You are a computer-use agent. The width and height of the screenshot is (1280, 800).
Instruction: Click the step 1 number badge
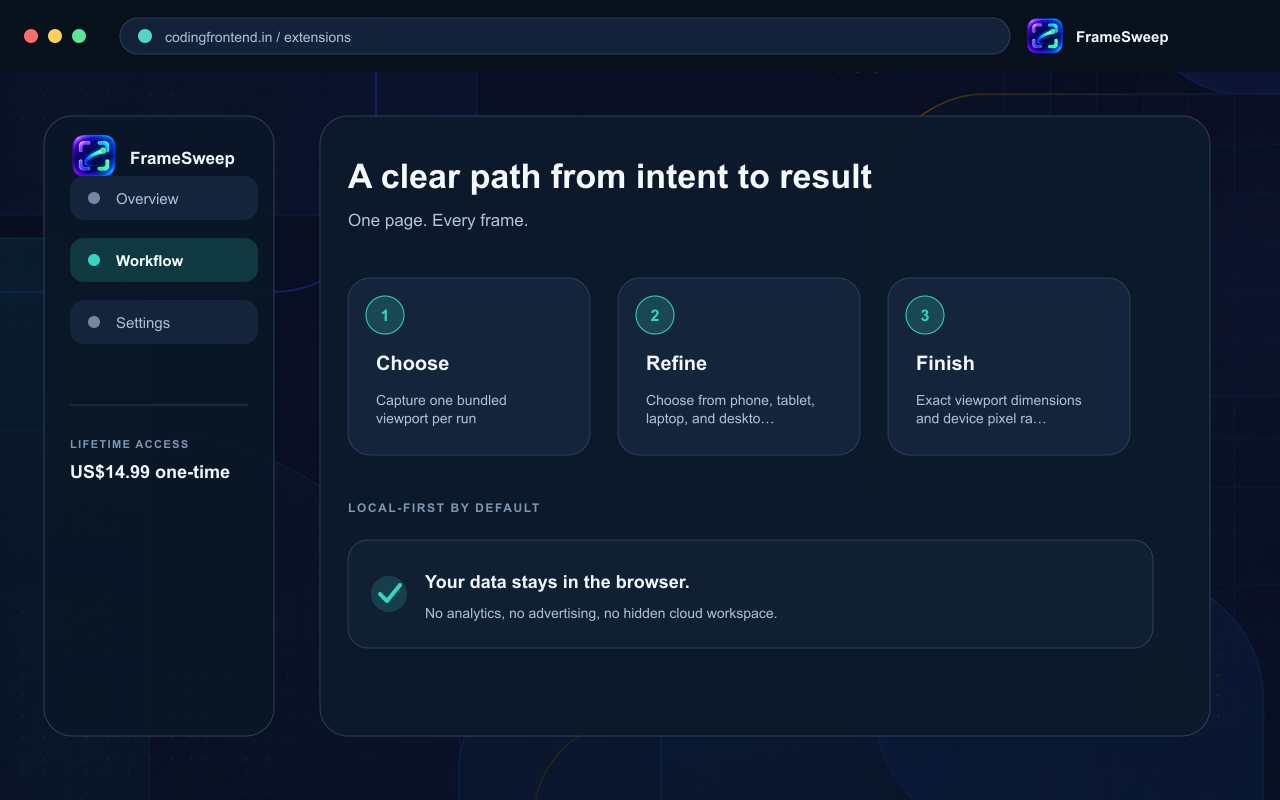pyautogui.click(x=385, y=315)
